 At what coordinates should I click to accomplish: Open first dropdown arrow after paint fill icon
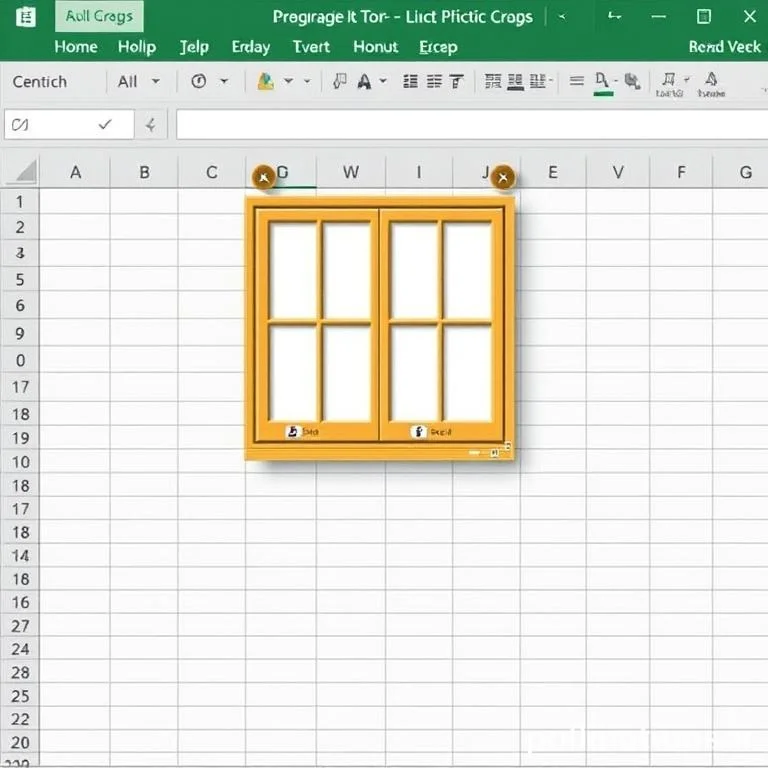point(288,81)
